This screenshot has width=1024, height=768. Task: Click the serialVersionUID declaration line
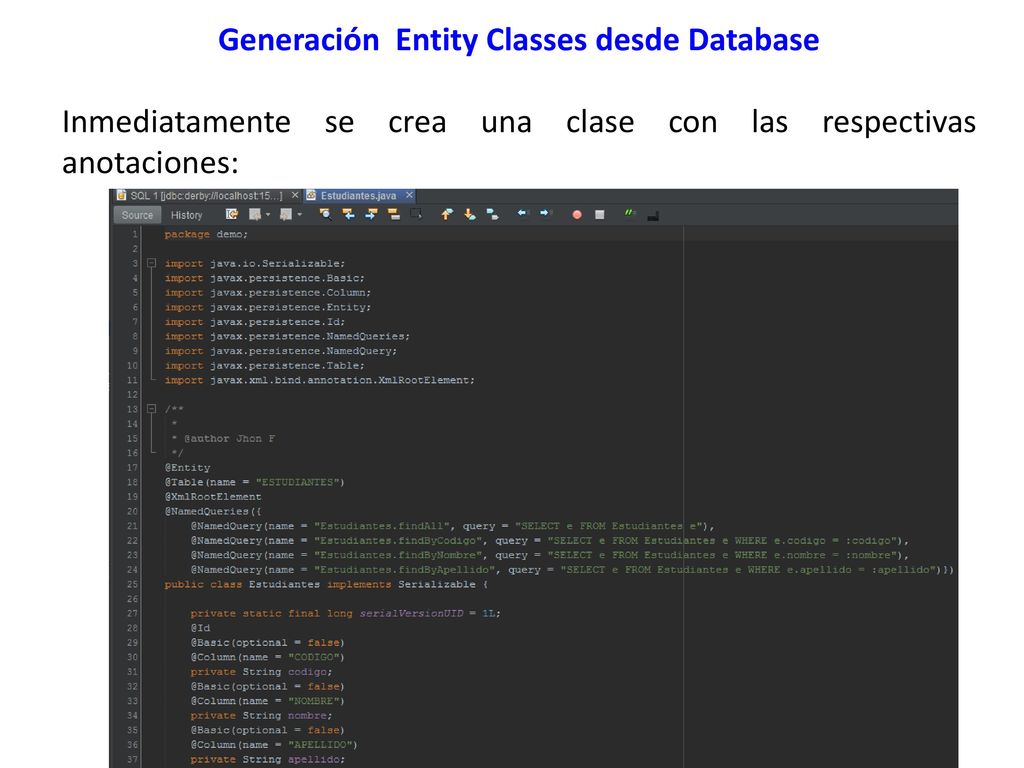[345, 613]
